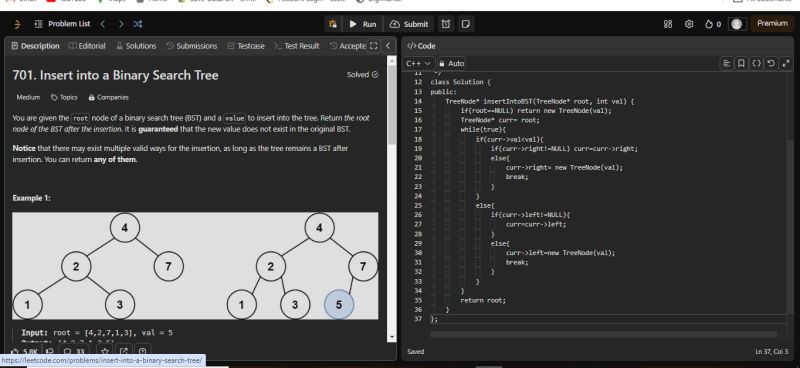
Task: Open the notes sticky icon
Action: click(x=465, y=24)
